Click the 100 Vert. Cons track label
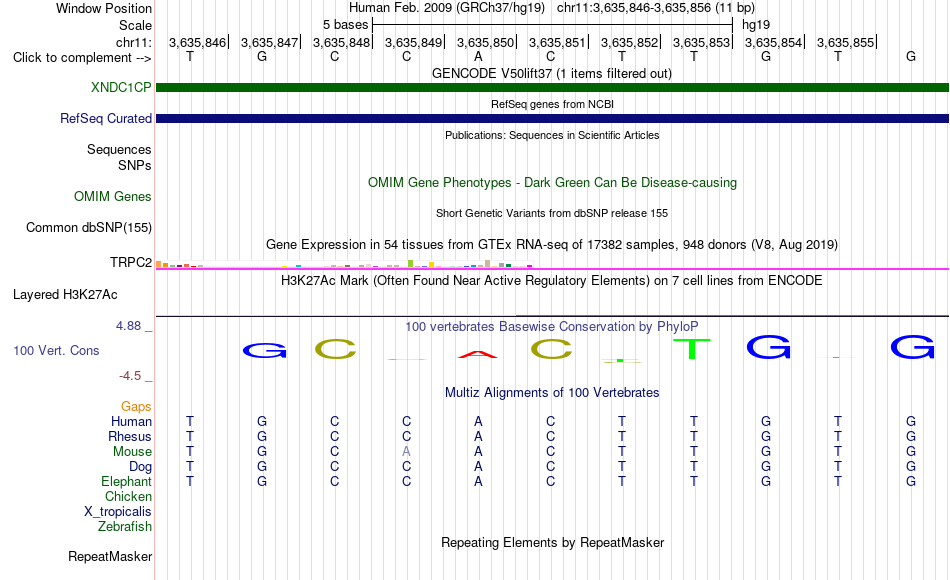Screen dimensions: 950x580 tap(56, 350)
